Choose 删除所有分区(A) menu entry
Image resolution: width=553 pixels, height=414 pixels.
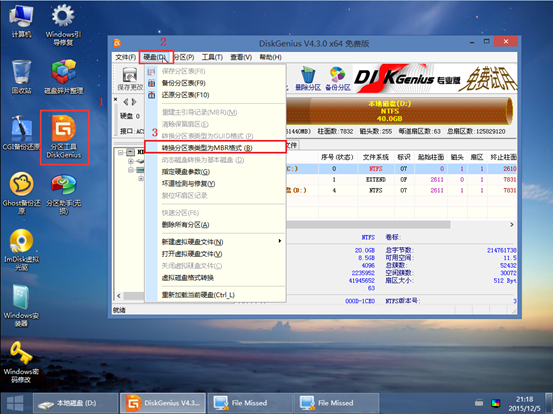[215, 225]
